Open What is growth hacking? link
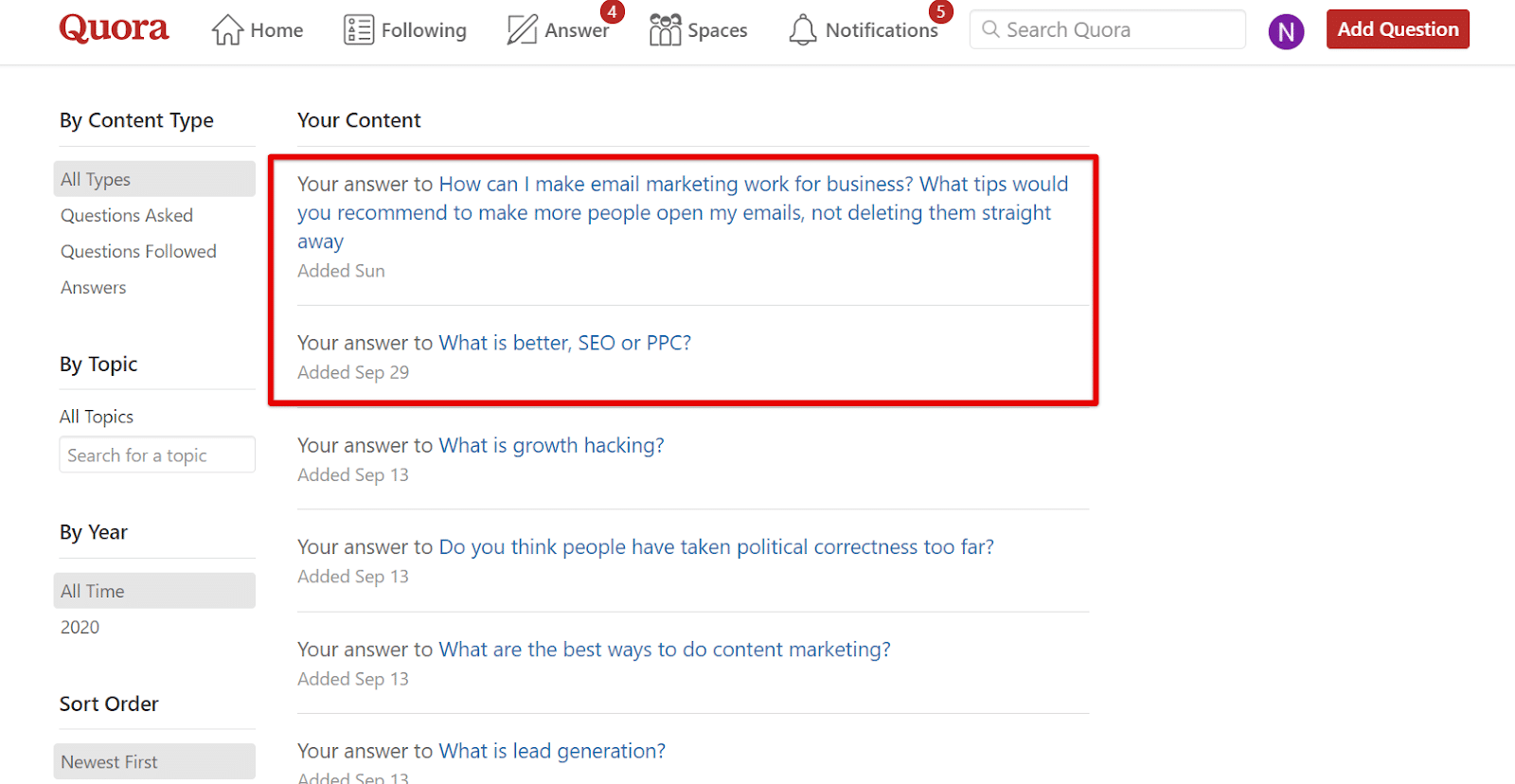The image size is (1515, 784). pyautogui.click(x=552, y=445)
